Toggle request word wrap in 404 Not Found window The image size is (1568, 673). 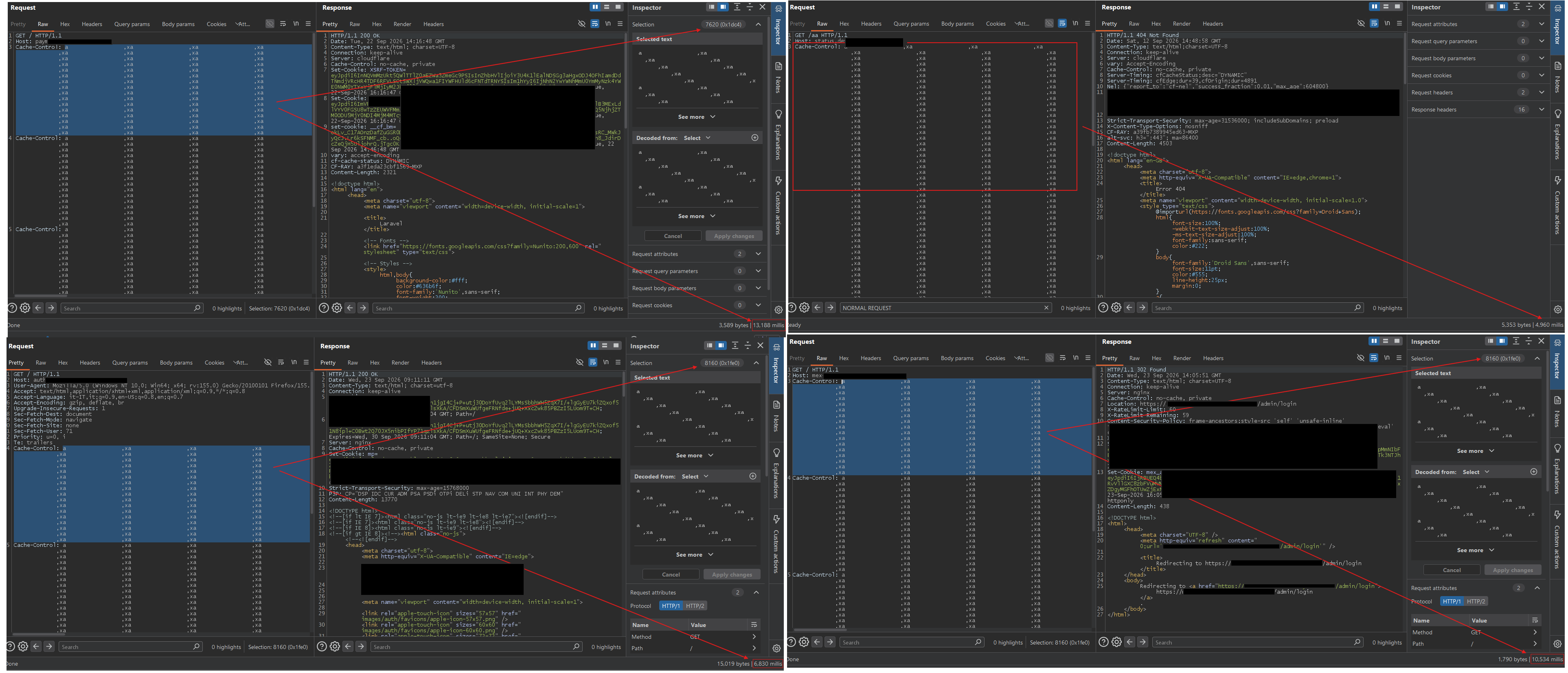point(1062,24)
